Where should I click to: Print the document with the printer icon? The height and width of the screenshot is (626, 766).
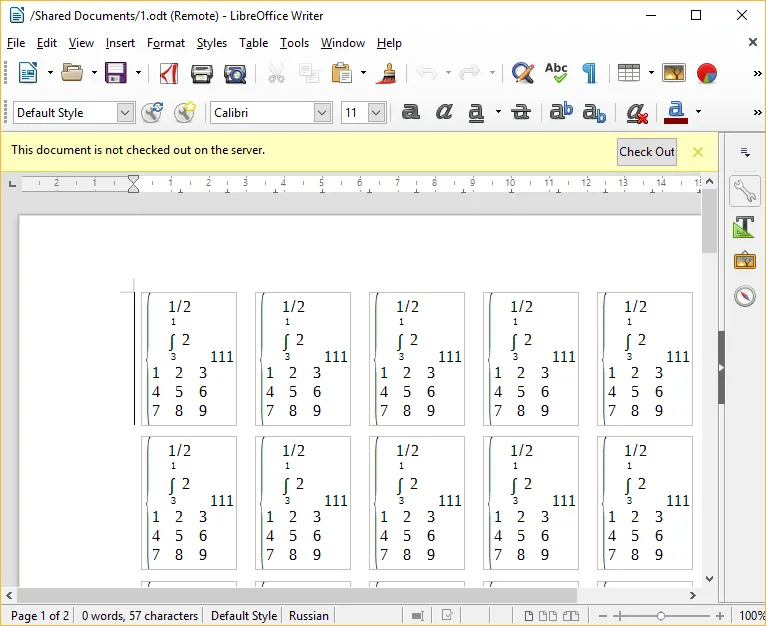pyautogui.click(x=202, y=74)
